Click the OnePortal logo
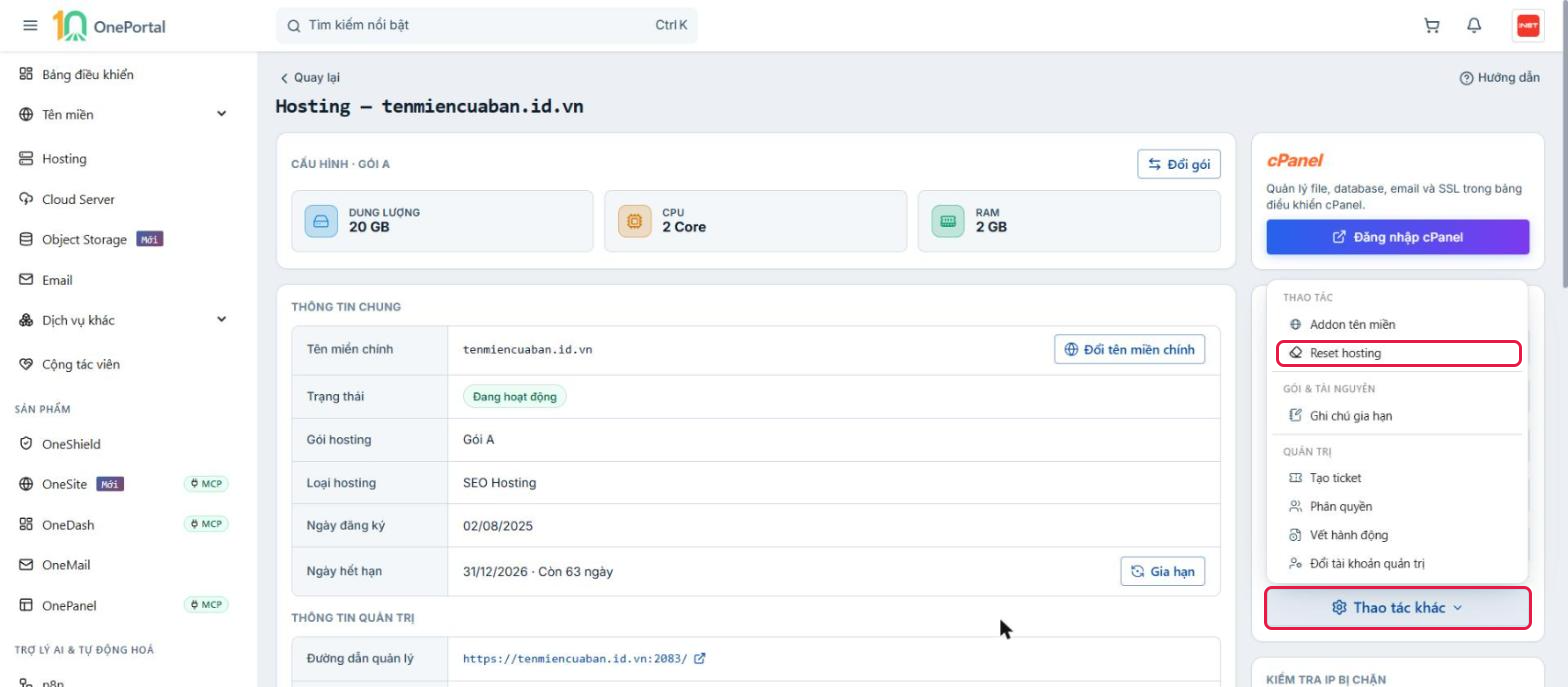Screen dimensions: 1568x687 coord(110,26)
